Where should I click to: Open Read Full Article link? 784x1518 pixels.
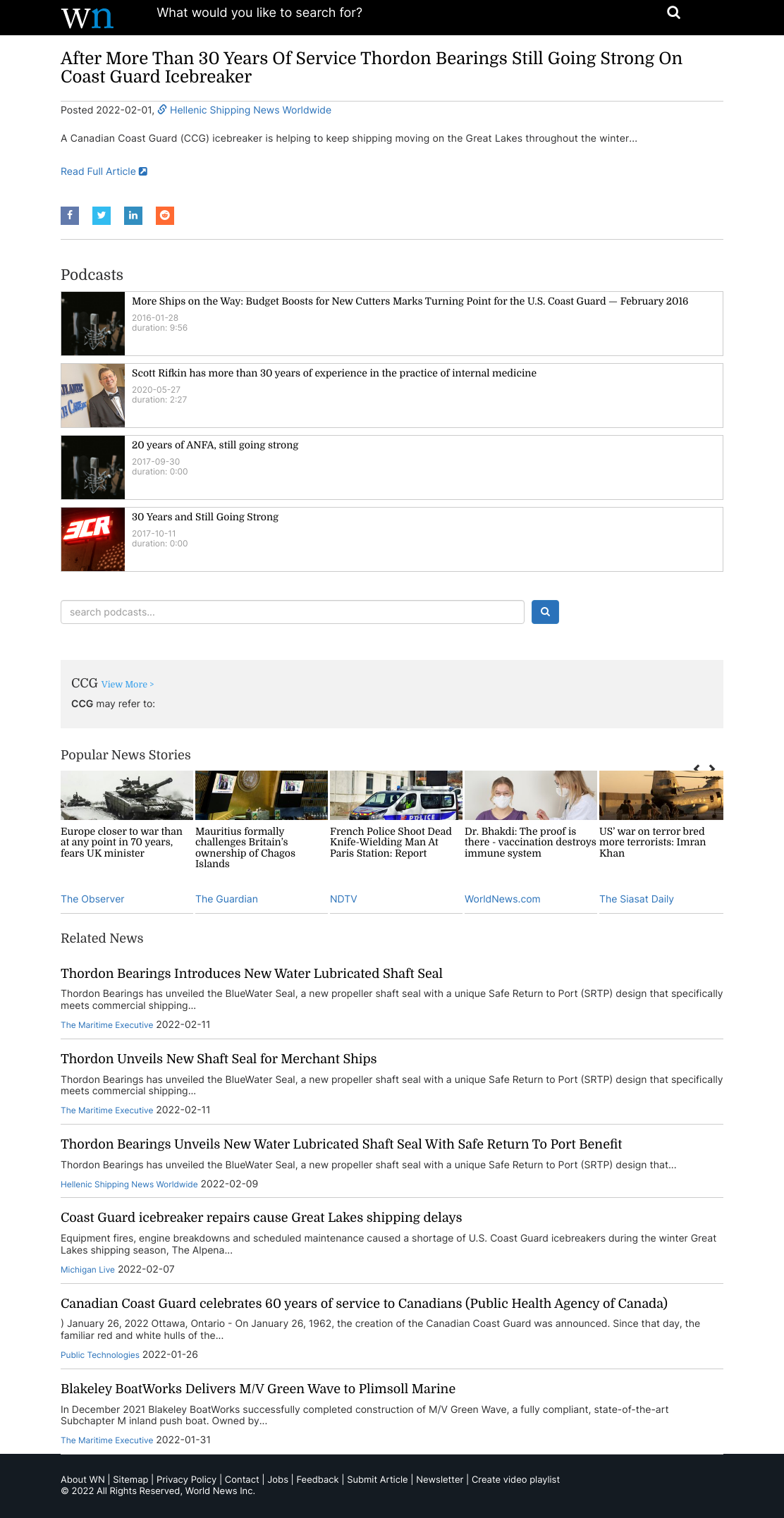click(104, 171)
